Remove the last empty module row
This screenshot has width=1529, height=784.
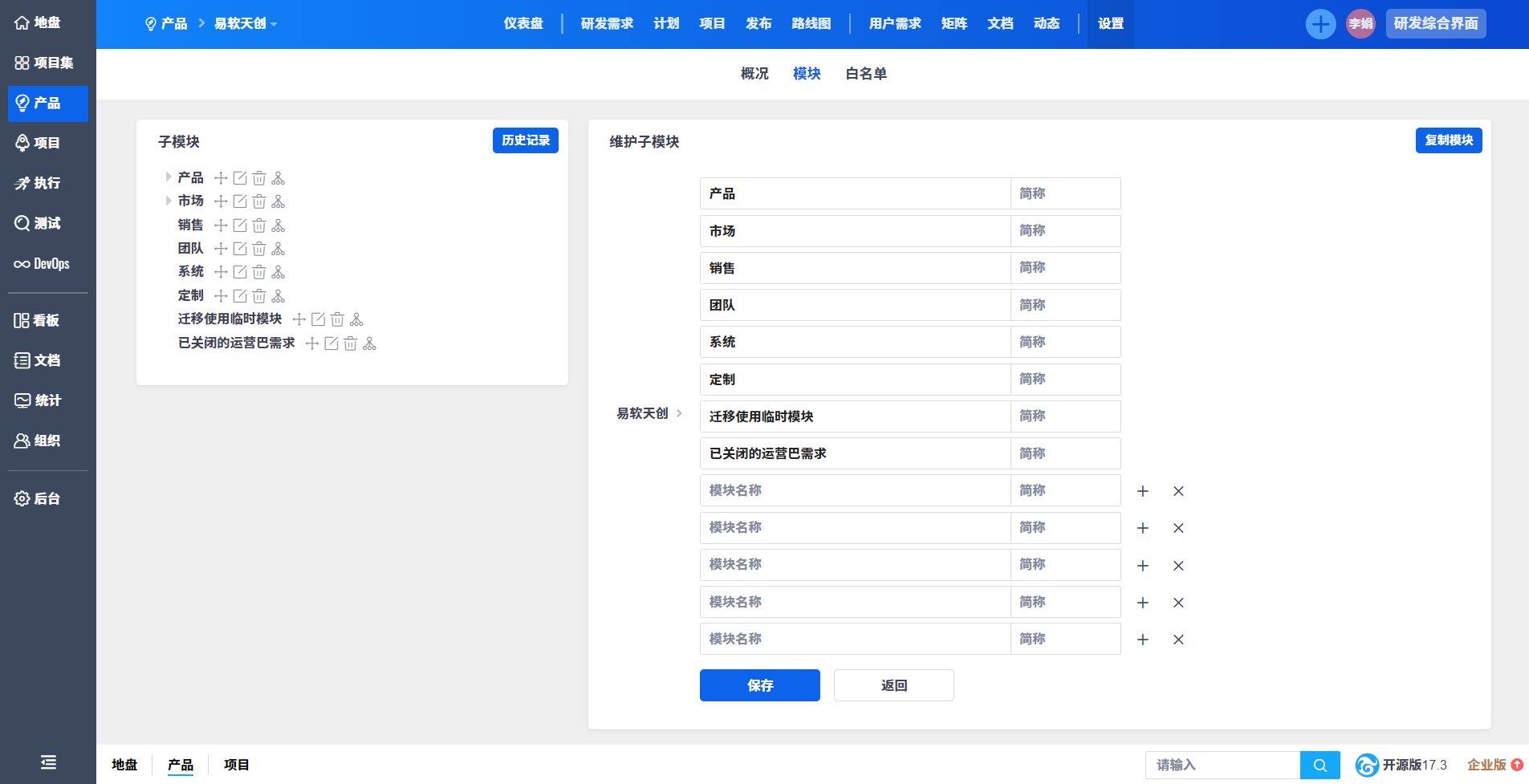(1178, 640)
